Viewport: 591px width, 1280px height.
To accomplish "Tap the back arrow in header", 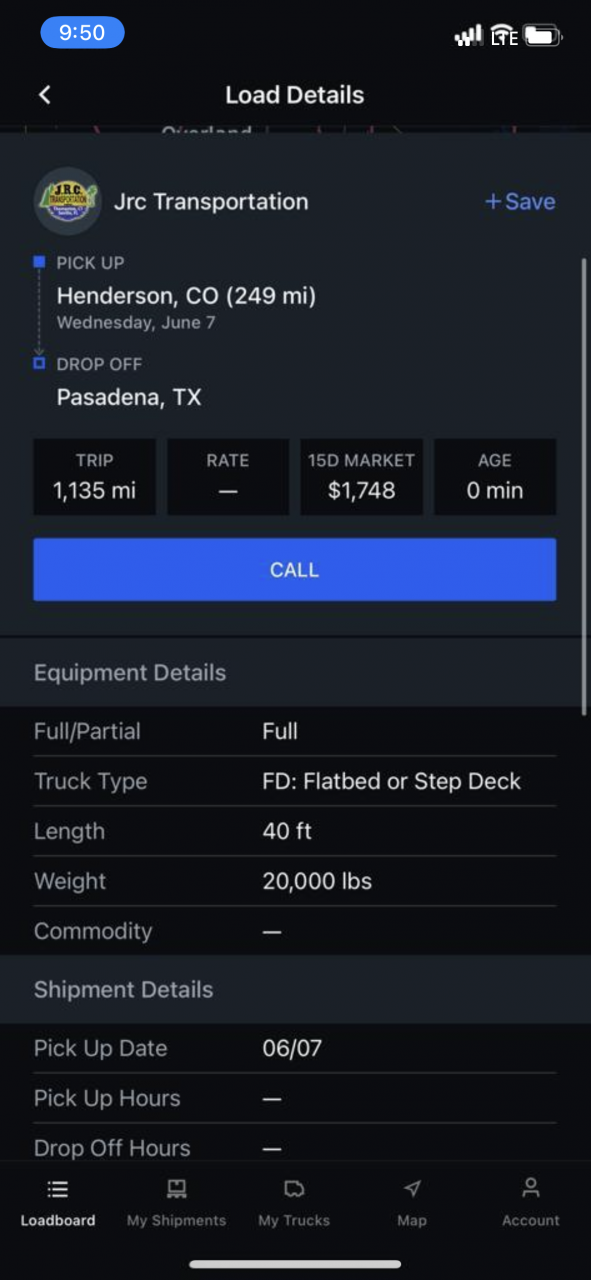I will coord(44,95).
